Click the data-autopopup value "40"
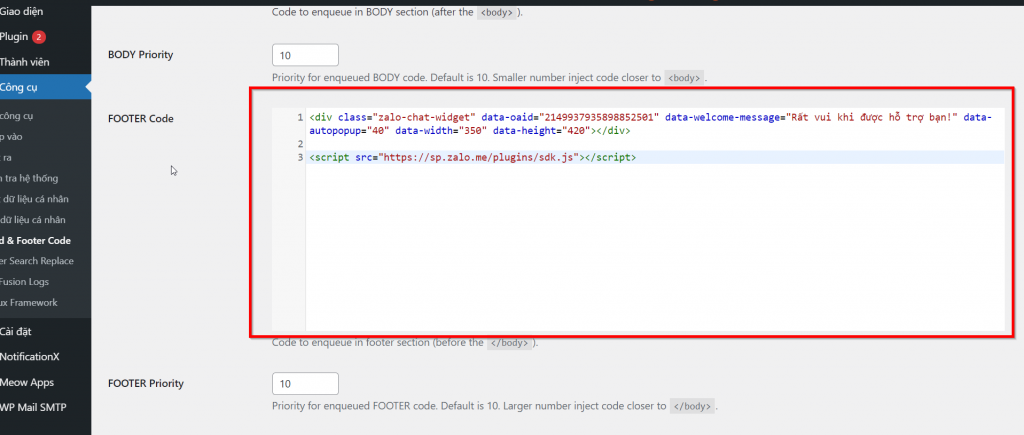 375,131
